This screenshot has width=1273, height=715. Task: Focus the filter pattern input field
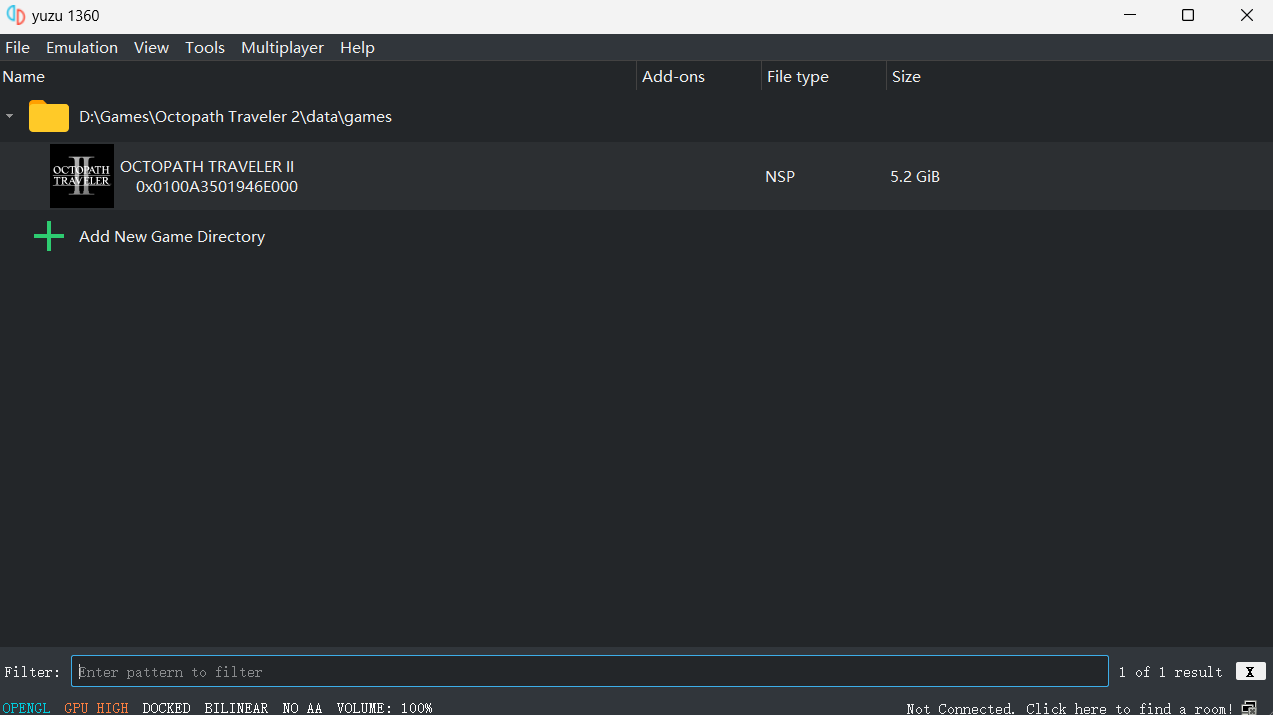[590, 672]
